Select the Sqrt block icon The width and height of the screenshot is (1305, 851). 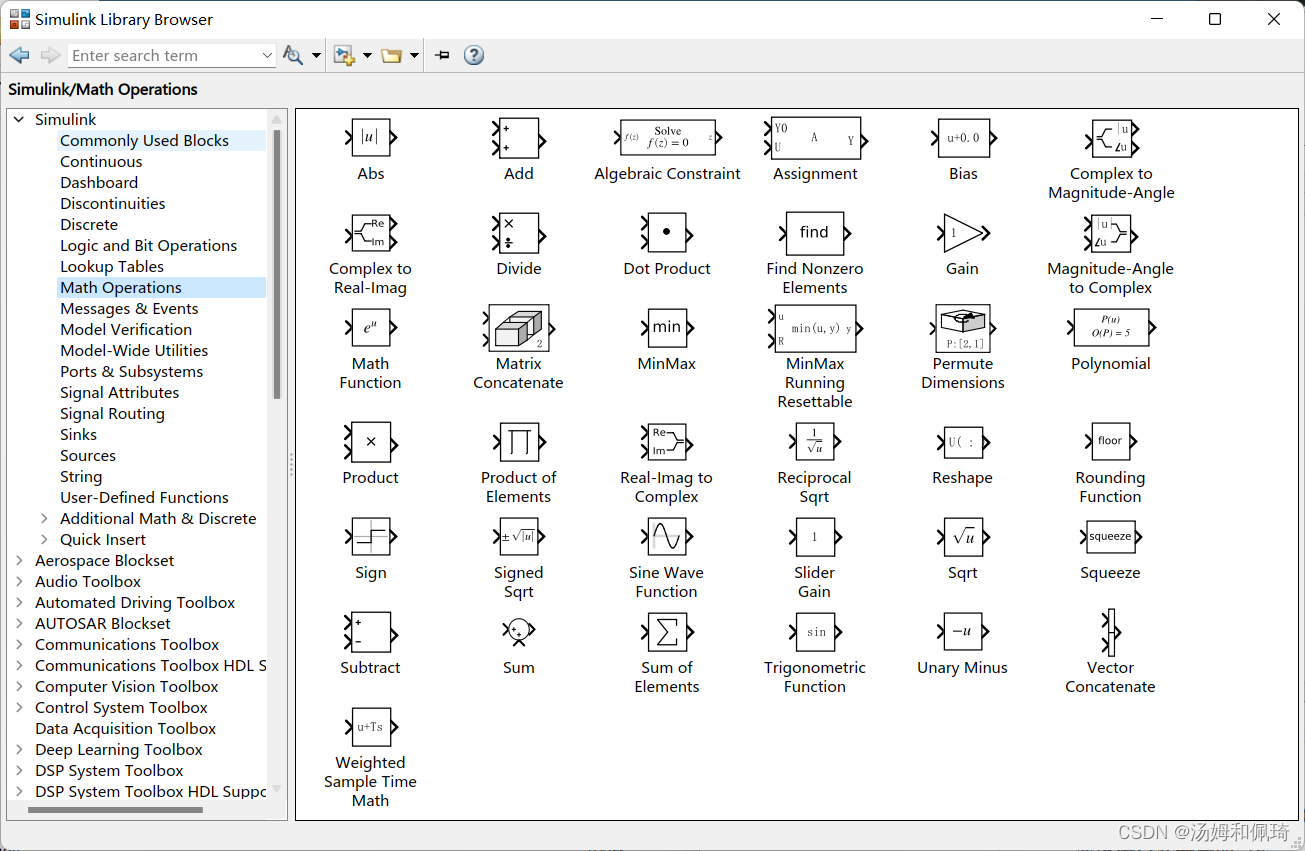[x=963, y=537]
